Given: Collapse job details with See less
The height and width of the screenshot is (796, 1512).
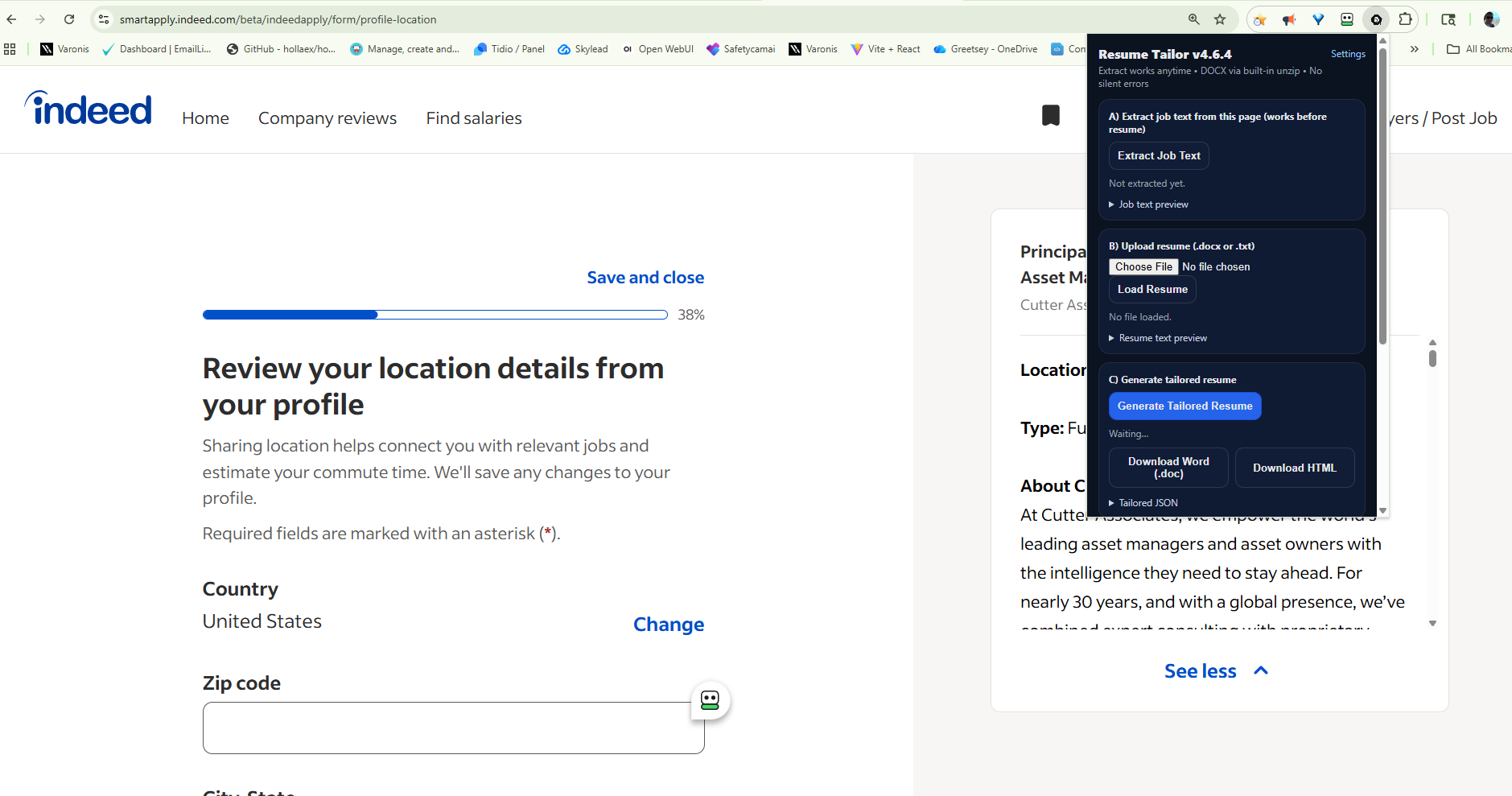Looking at the screenshot, I should [x=1216, y=671].
